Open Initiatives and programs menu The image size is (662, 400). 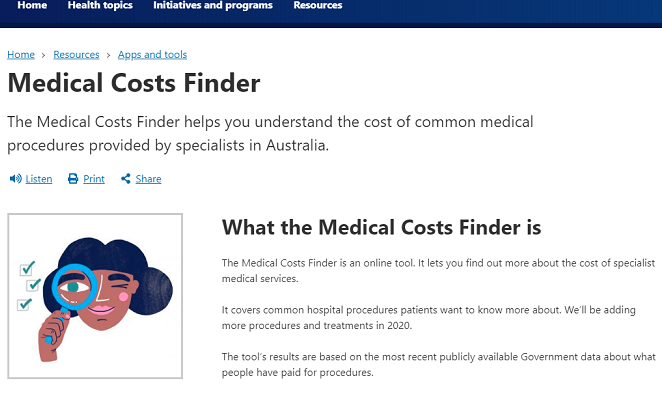[213, 5]
